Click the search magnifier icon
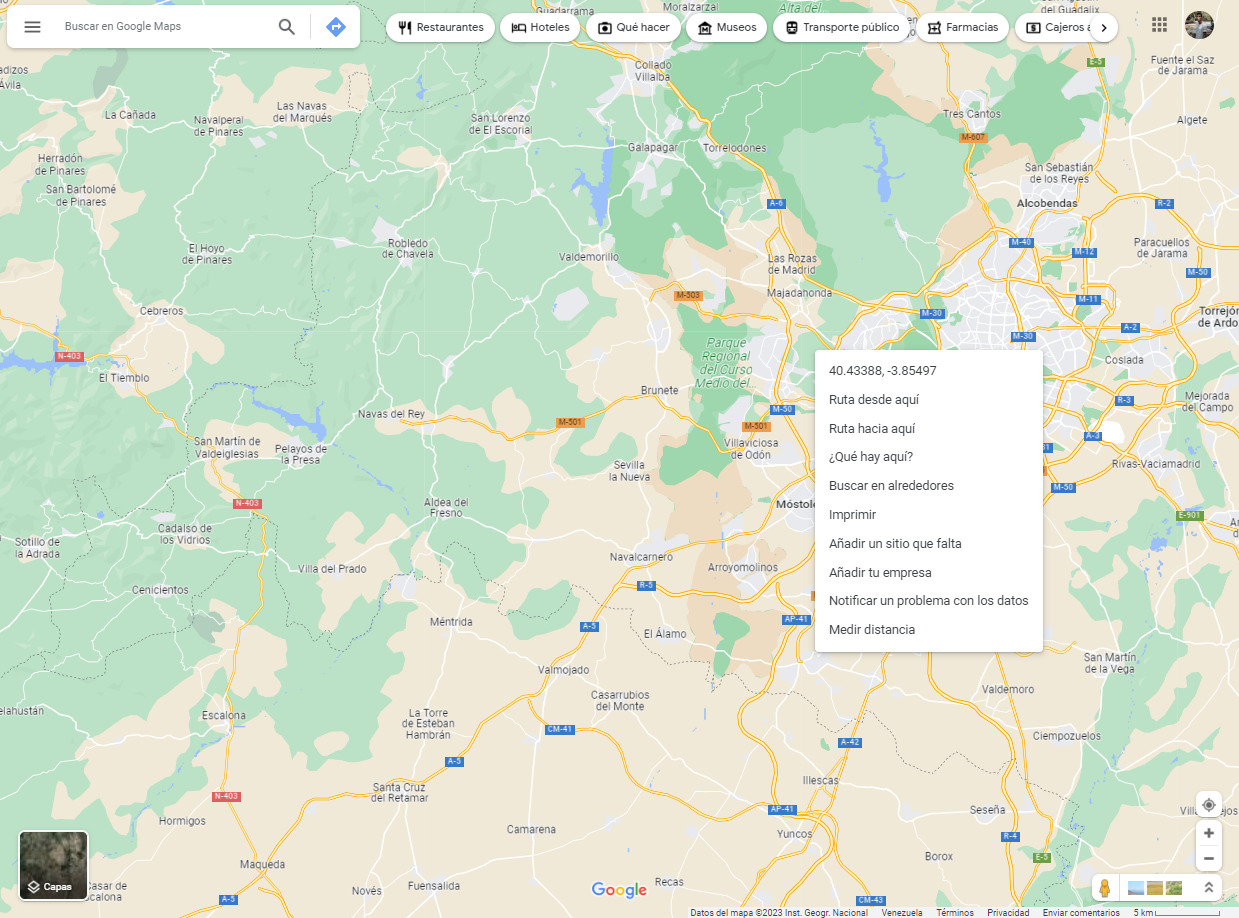 tap(287, 27)
